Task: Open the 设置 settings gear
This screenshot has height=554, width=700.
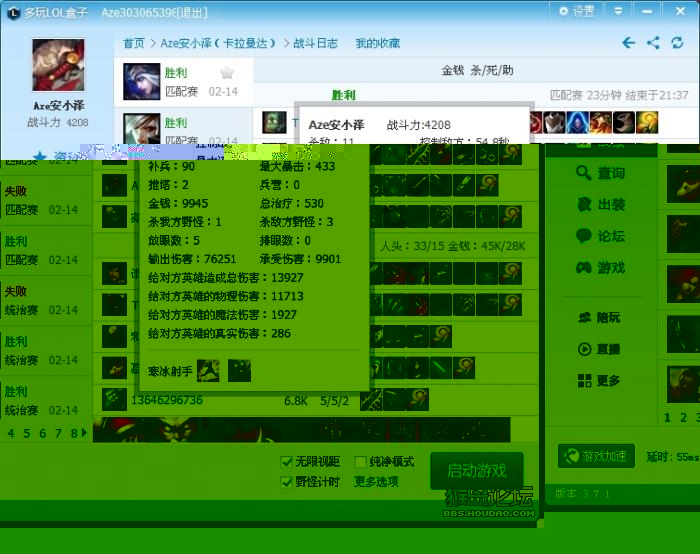Action: [576, 11]
